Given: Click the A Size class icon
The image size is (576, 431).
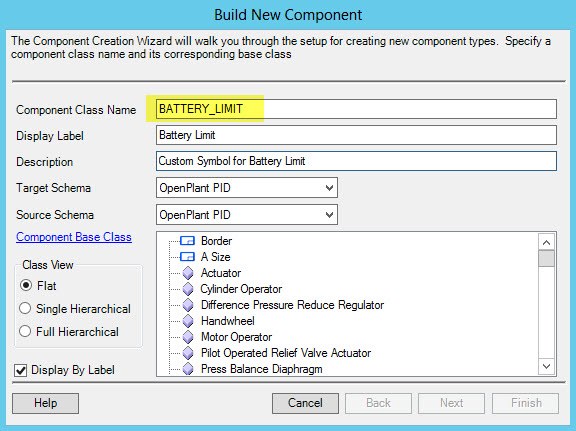Looking at the screenshot, I should pyautogui.click(x=187, y=257).
